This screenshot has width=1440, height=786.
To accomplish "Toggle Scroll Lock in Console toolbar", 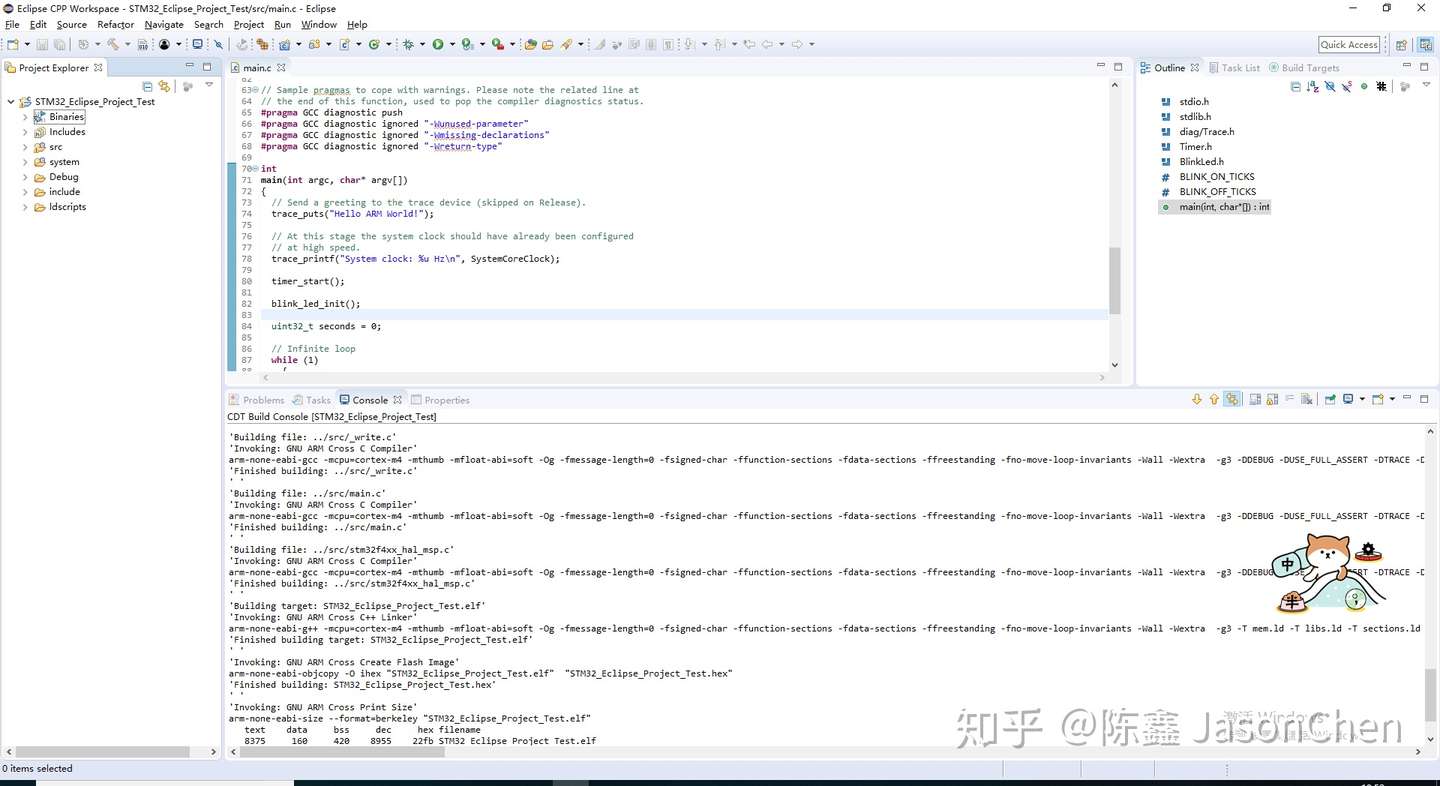I will click(x=1273, y=399).
